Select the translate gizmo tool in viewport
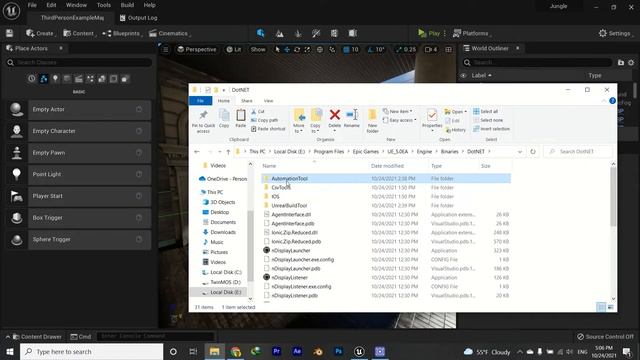Image resolution: width=640 pixels, height=360 pixels. [287, 49]
